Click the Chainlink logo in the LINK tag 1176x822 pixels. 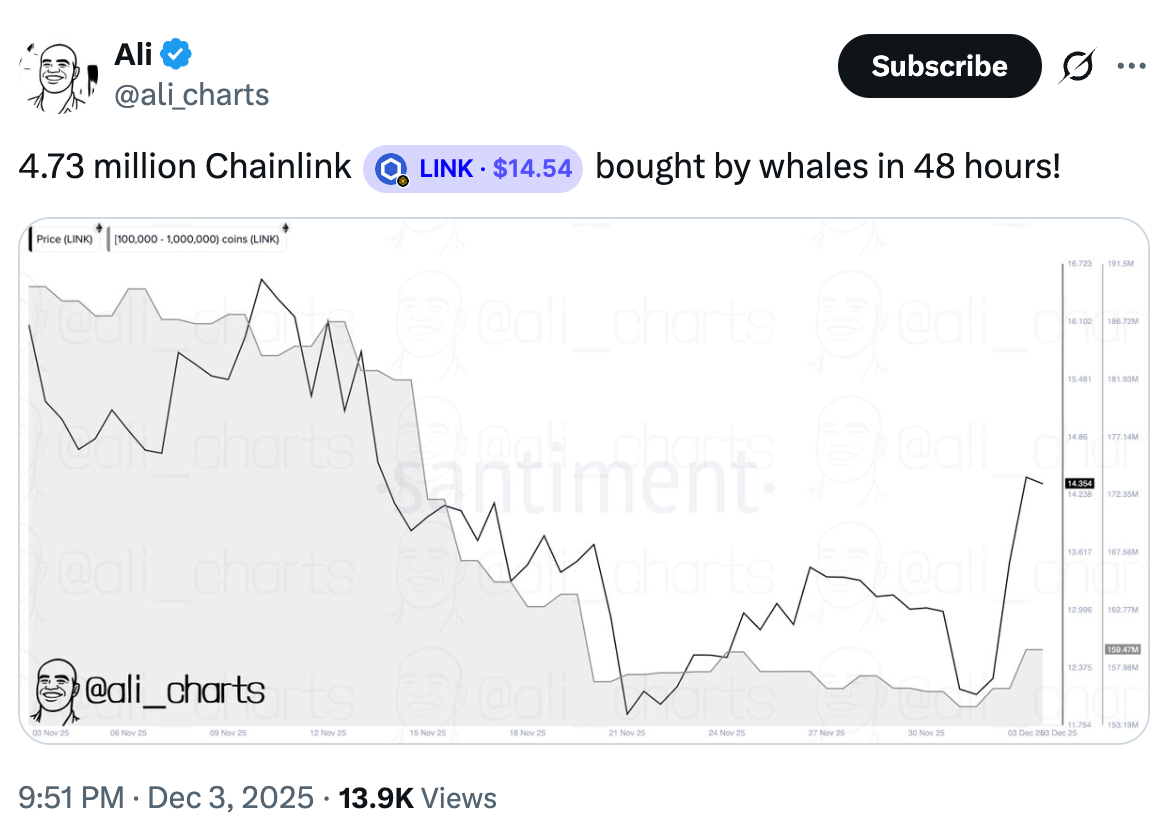pos(391,169)
